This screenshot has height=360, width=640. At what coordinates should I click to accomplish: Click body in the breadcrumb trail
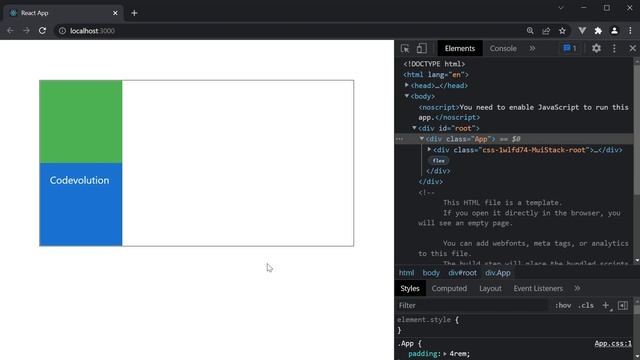coord(431,273)
